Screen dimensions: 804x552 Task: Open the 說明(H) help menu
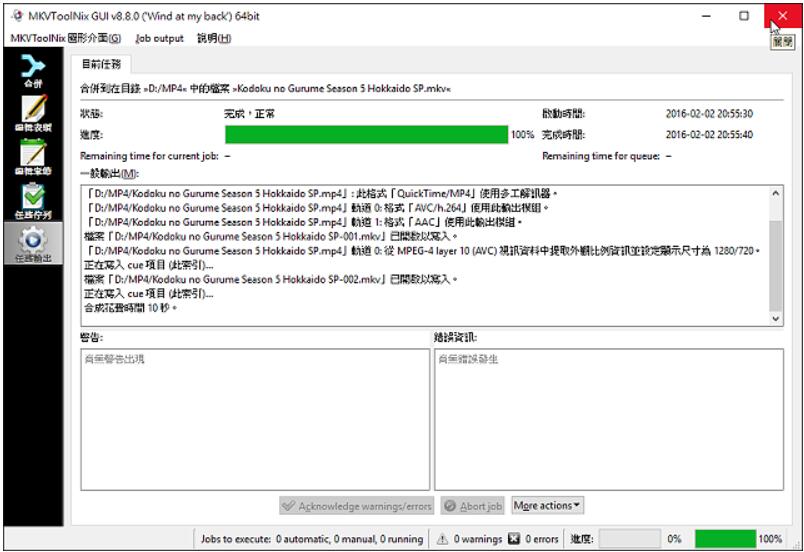(214, 38)
